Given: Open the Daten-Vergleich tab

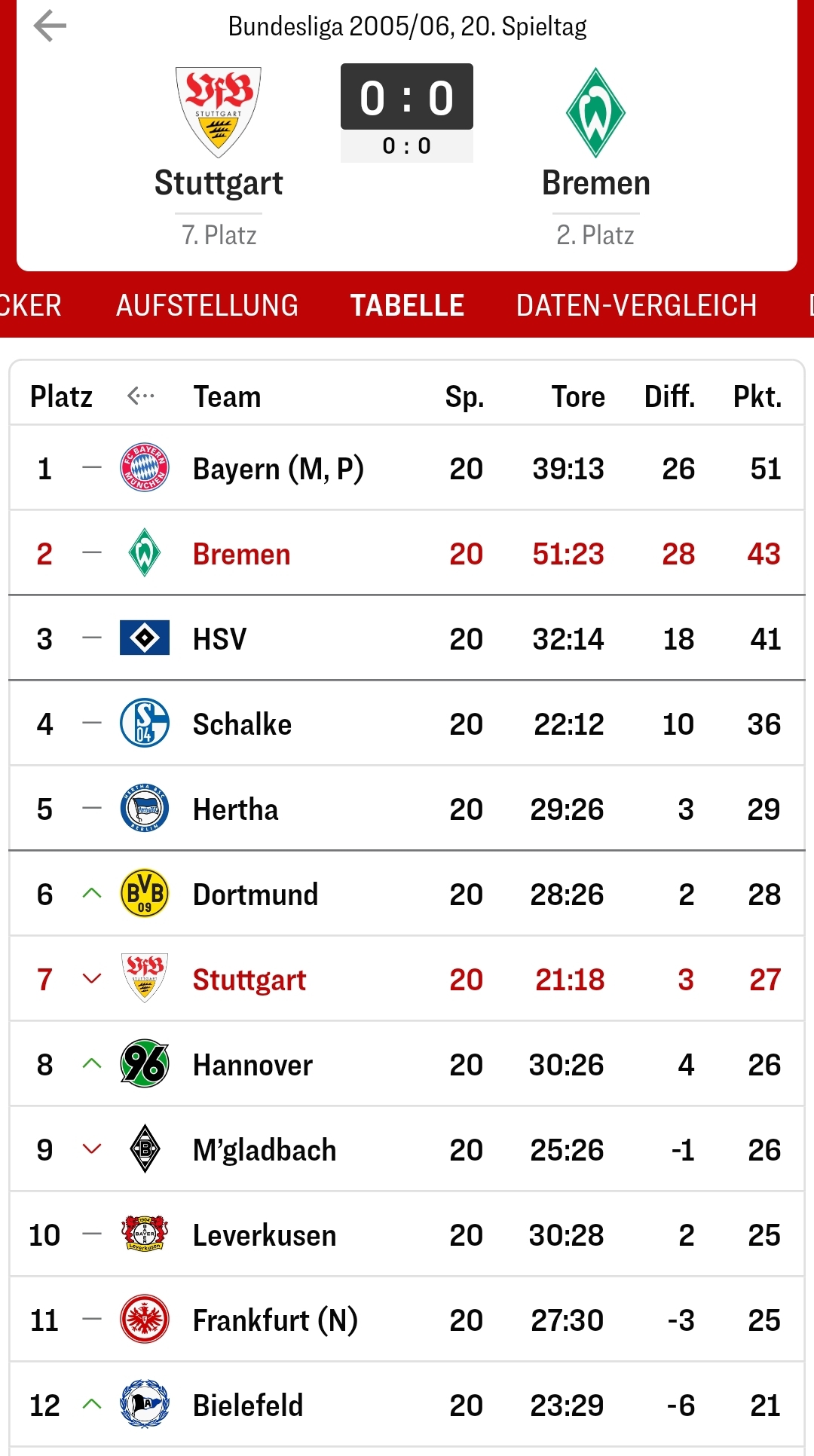Looking at the screenshot, I should (x=636, y=305).
